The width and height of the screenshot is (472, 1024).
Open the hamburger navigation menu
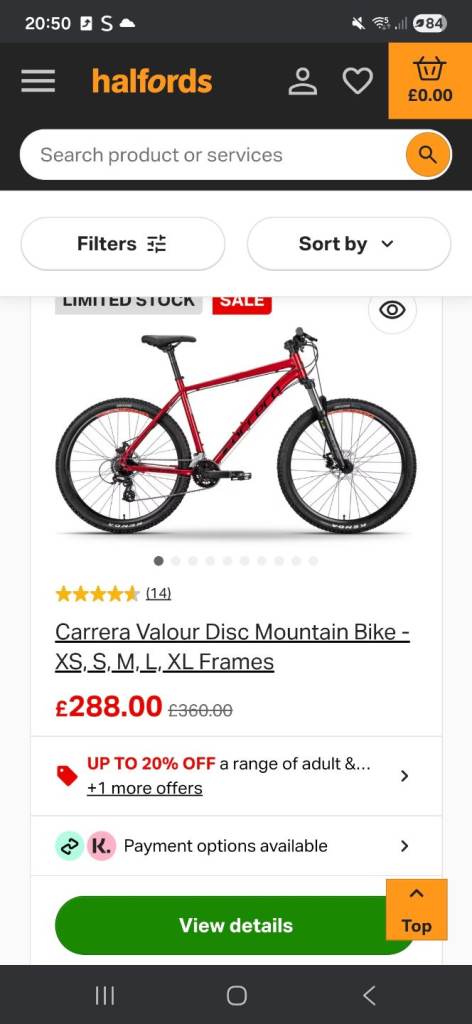[38, 81]
